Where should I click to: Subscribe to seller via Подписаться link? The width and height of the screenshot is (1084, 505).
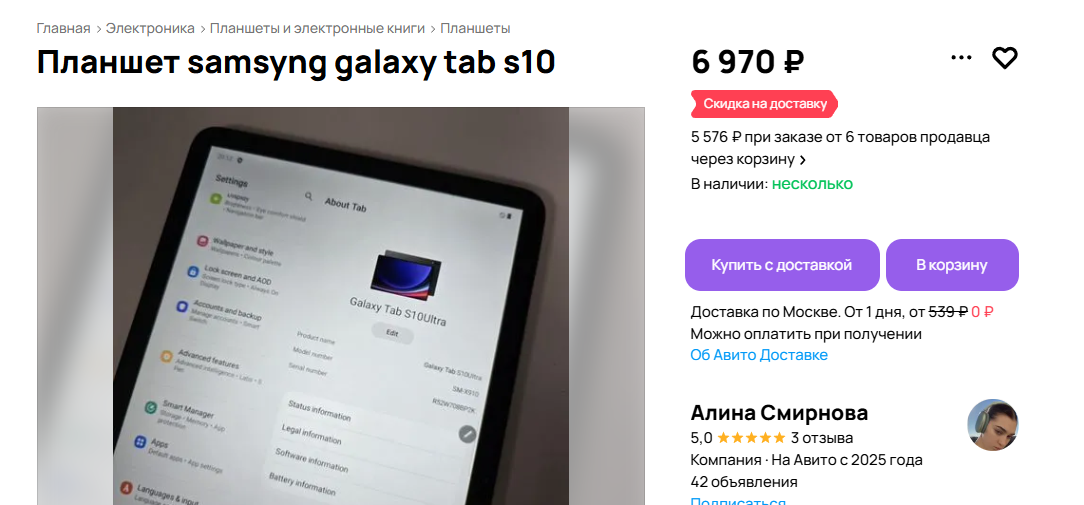pyautogui.click(x=738, y=501)
